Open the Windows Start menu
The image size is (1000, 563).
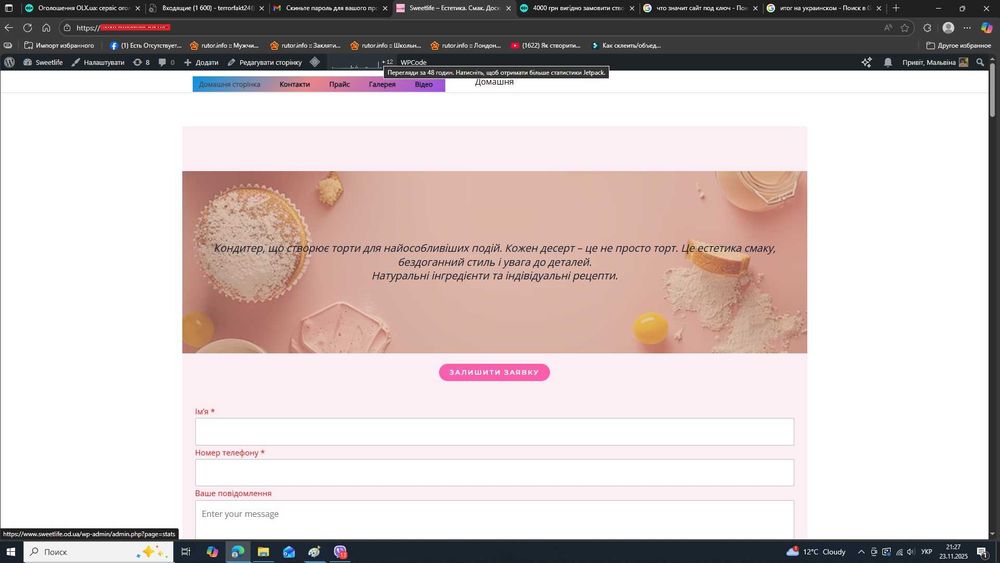click(x=10, y=552)
